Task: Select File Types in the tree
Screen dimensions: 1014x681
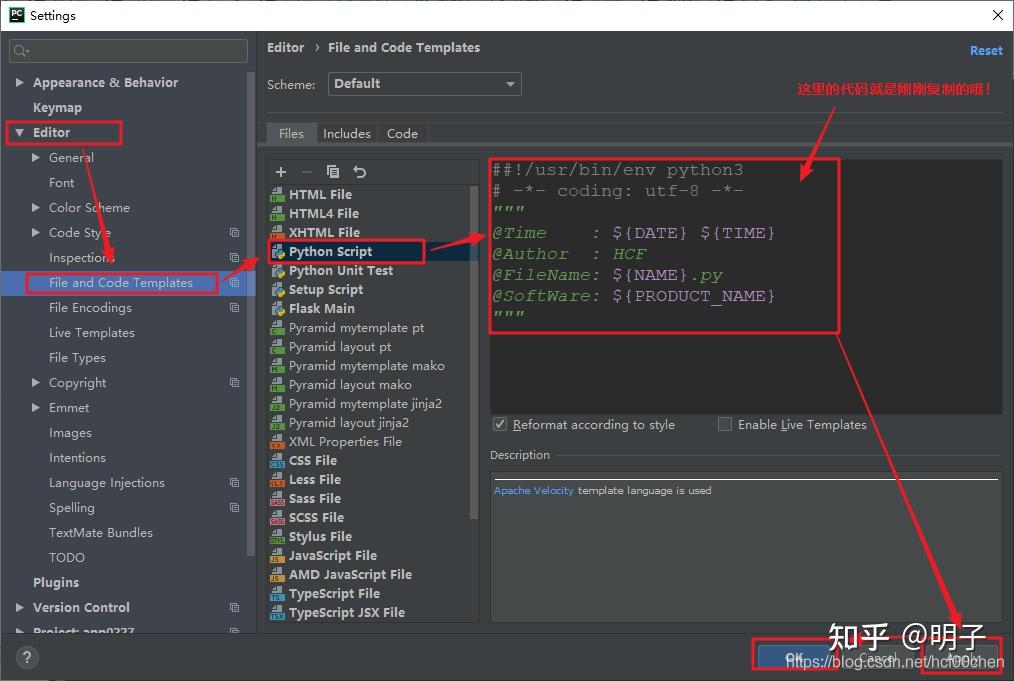Action: point(77,358)
